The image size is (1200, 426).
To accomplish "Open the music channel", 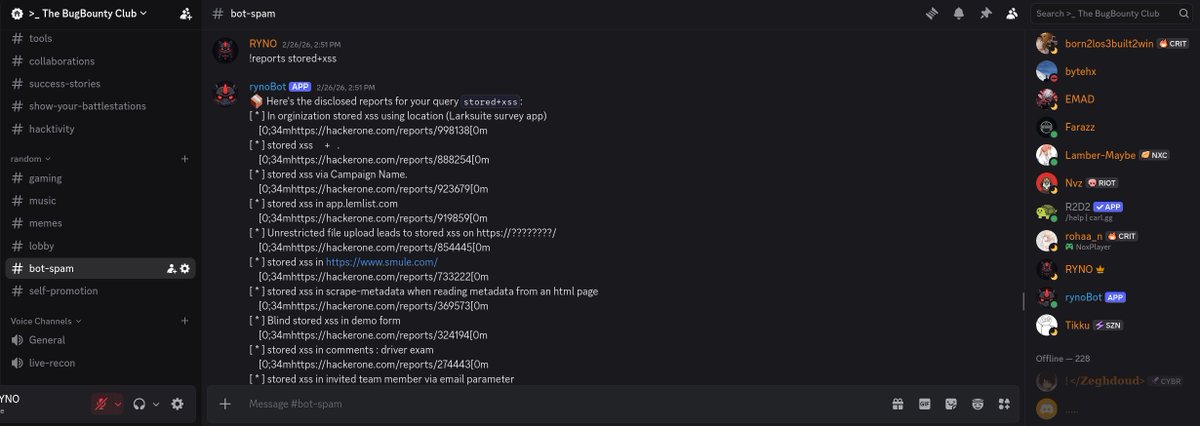I will coord(100,201).
